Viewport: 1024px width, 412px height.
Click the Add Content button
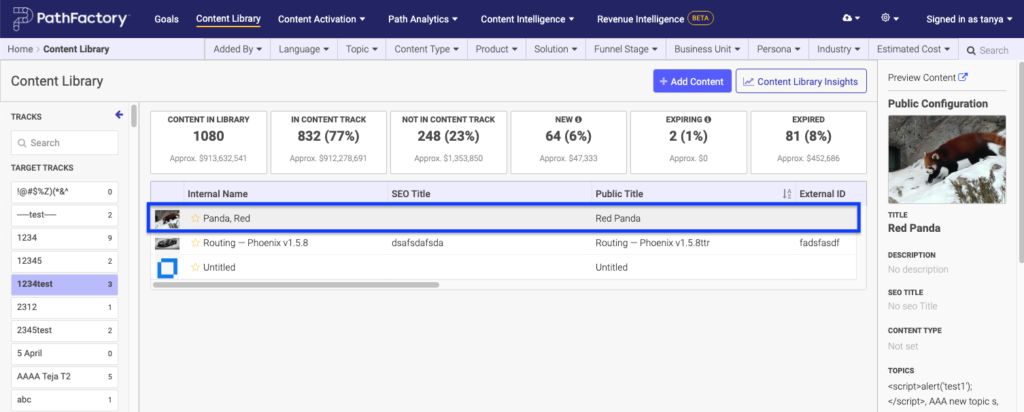[x=692, y=82]
